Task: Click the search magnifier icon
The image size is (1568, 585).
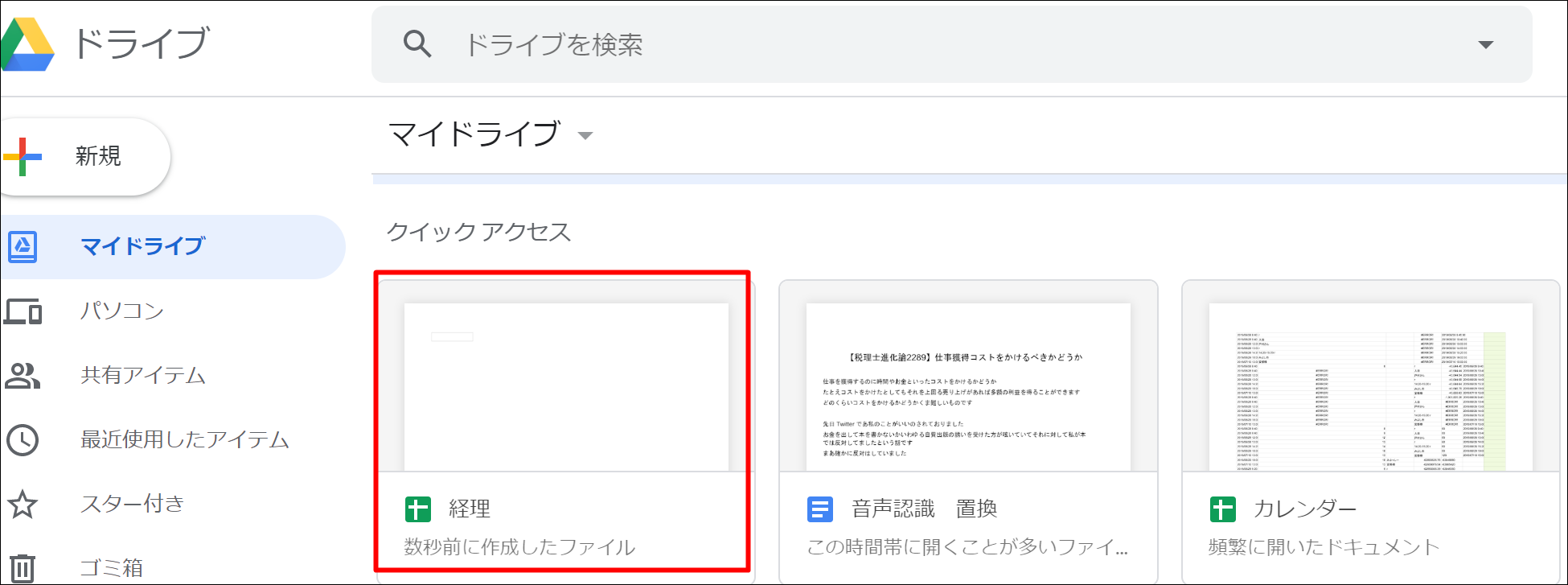Action: [417, 44]
